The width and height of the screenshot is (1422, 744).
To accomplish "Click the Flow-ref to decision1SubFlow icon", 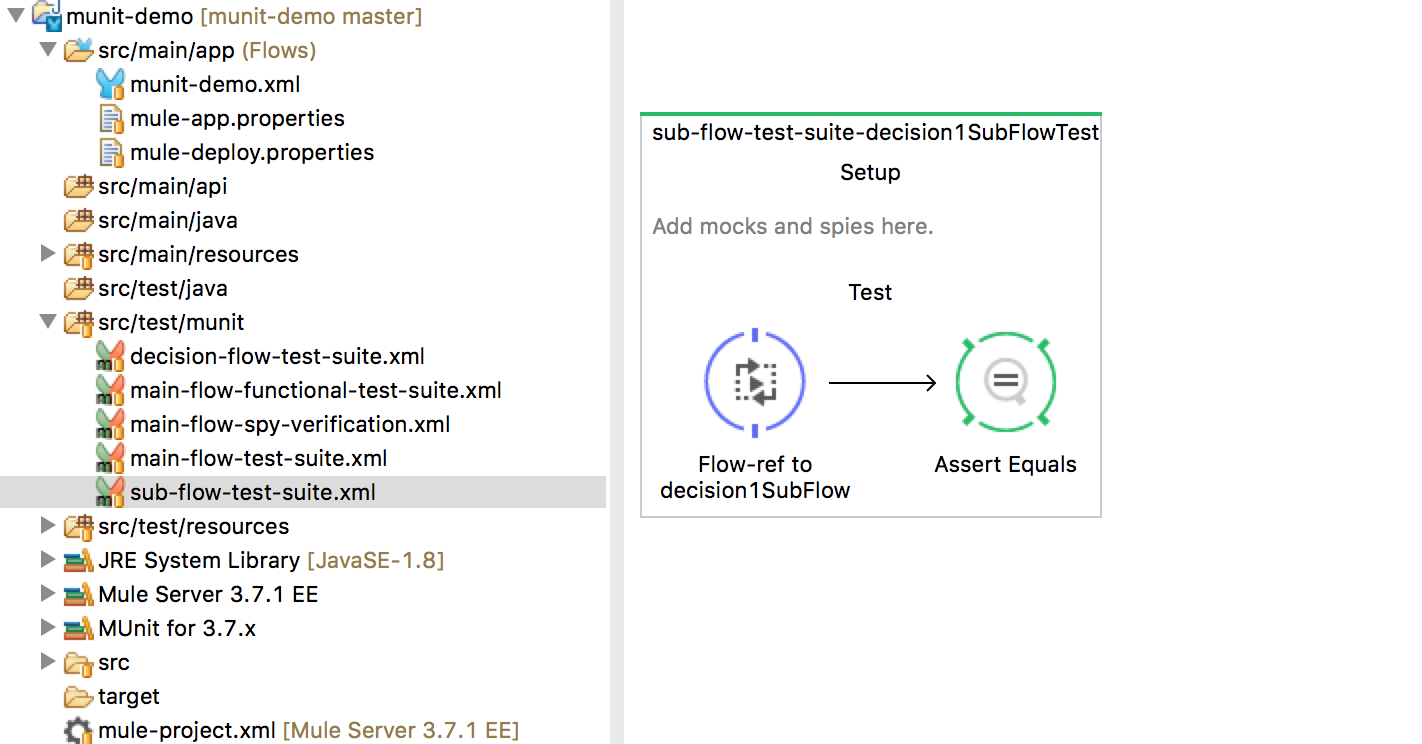I will [755, 382].
